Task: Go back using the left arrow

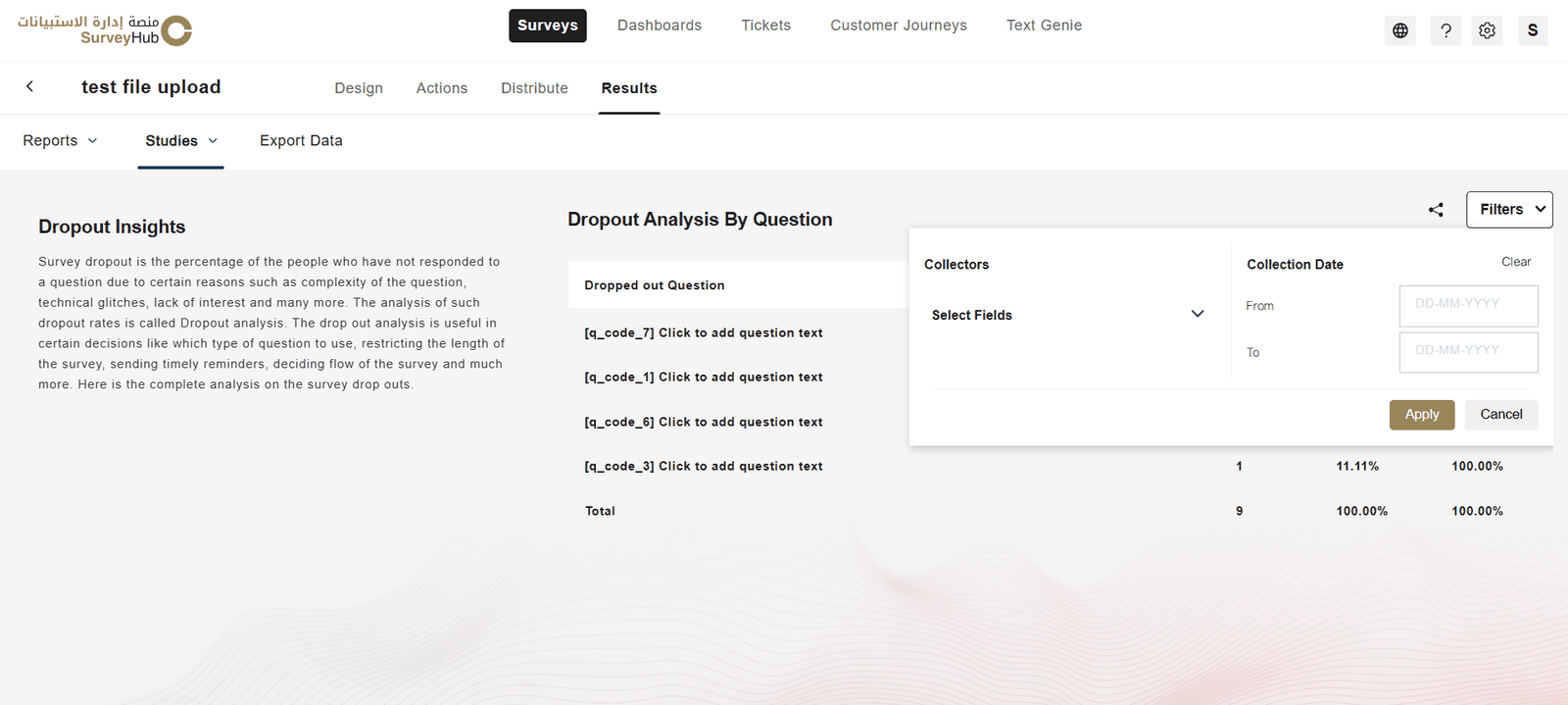Action: tap(30, 86)
